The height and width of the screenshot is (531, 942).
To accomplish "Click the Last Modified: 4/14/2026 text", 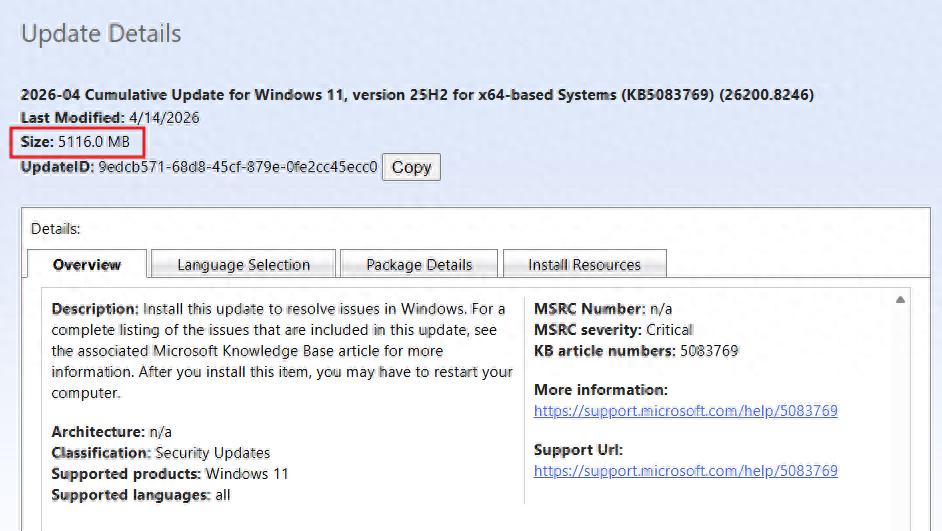I will pyautogui.click(x=110, y=118).
